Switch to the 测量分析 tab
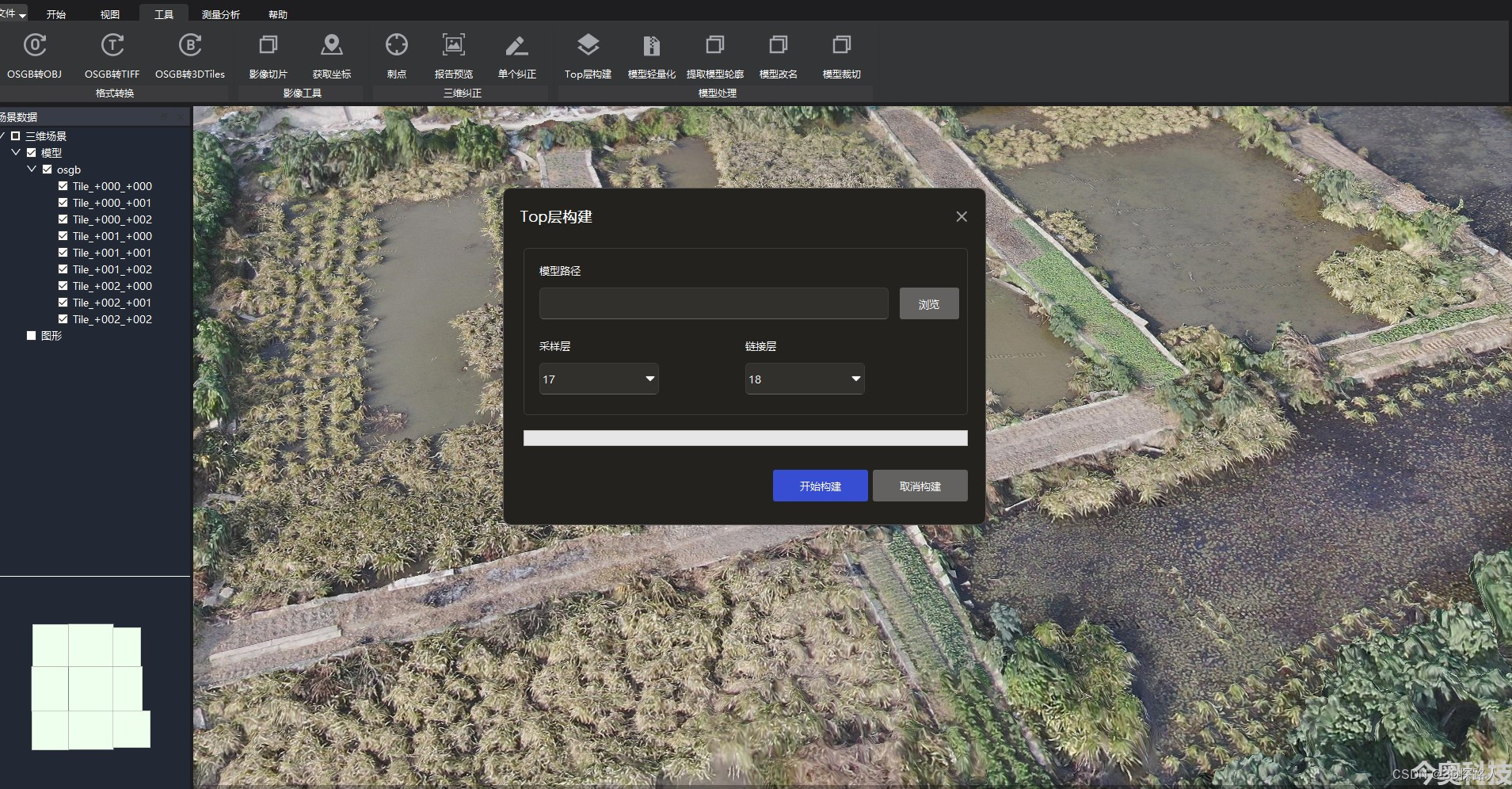Screen dimensions: 1512x789 221,14
